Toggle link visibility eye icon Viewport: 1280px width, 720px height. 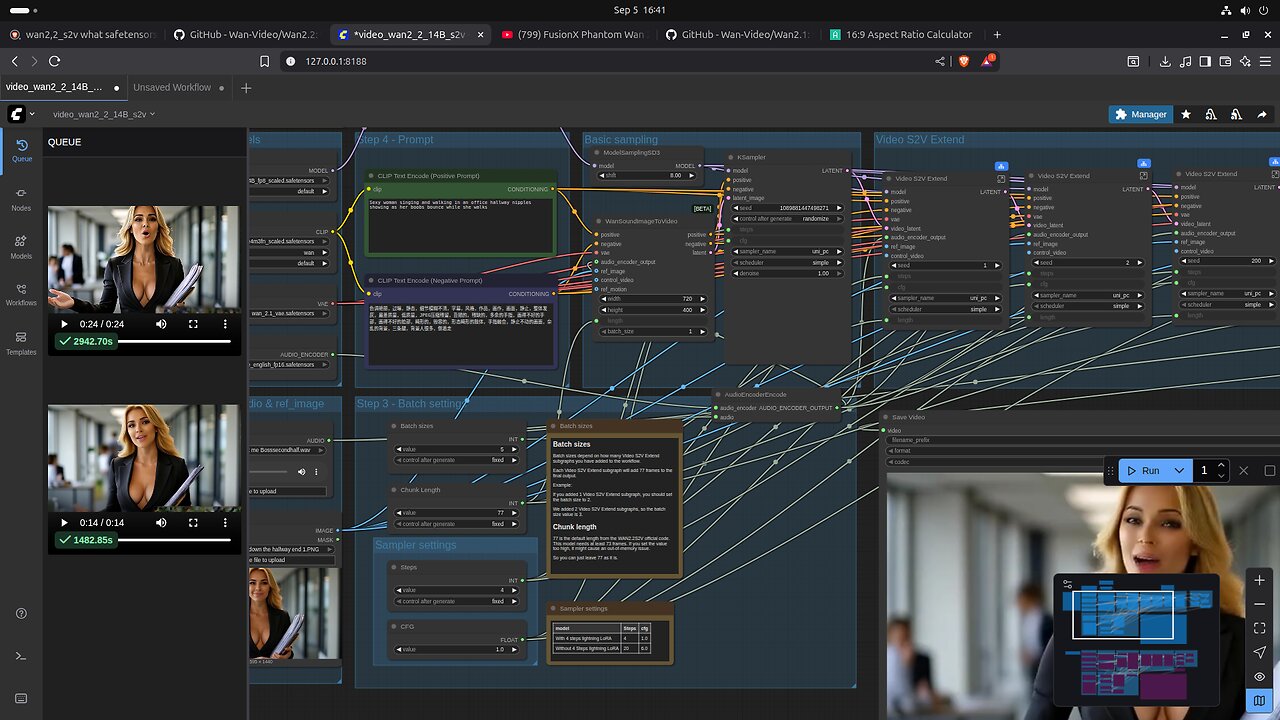pyautogui.click(x=1259, y=677)
